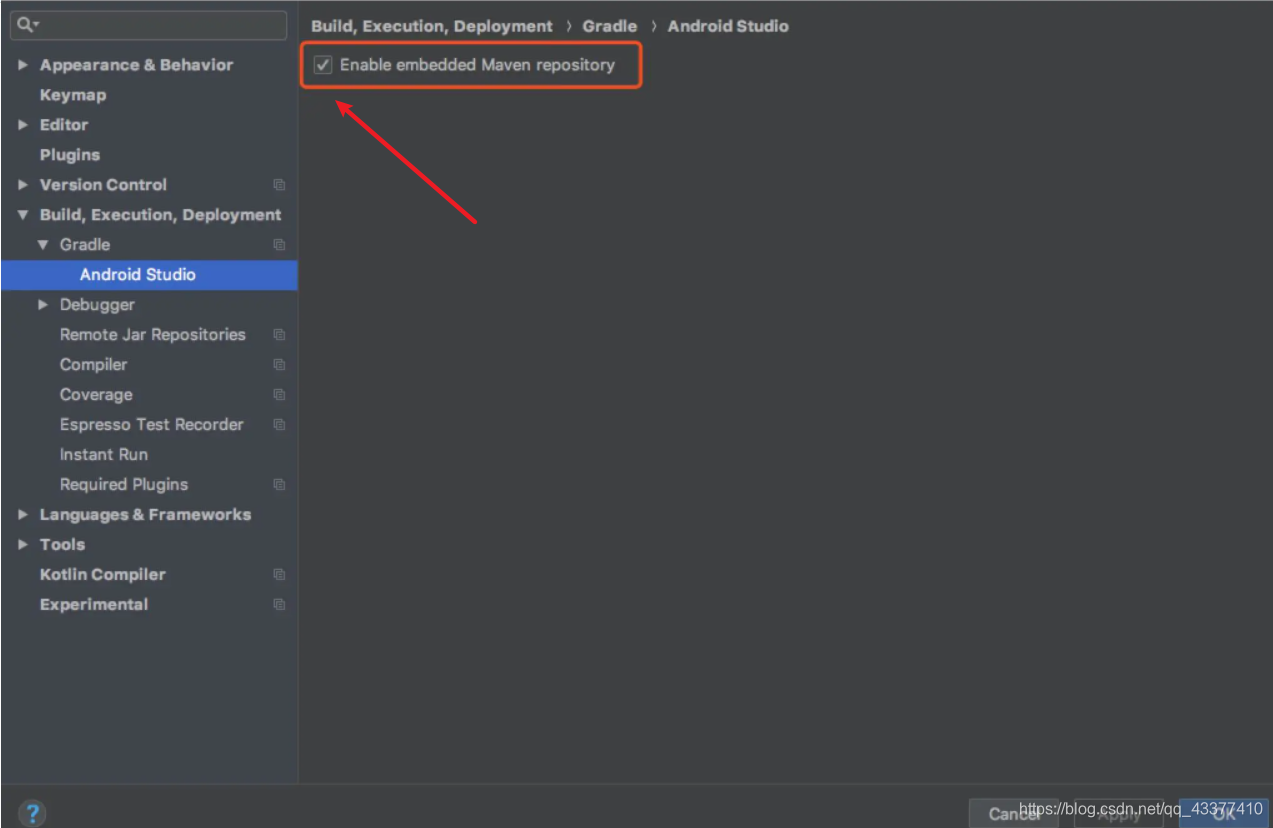Expand Version Control section arrow
This screenshot has width=1273, height=828.
(x=23, y=185)
